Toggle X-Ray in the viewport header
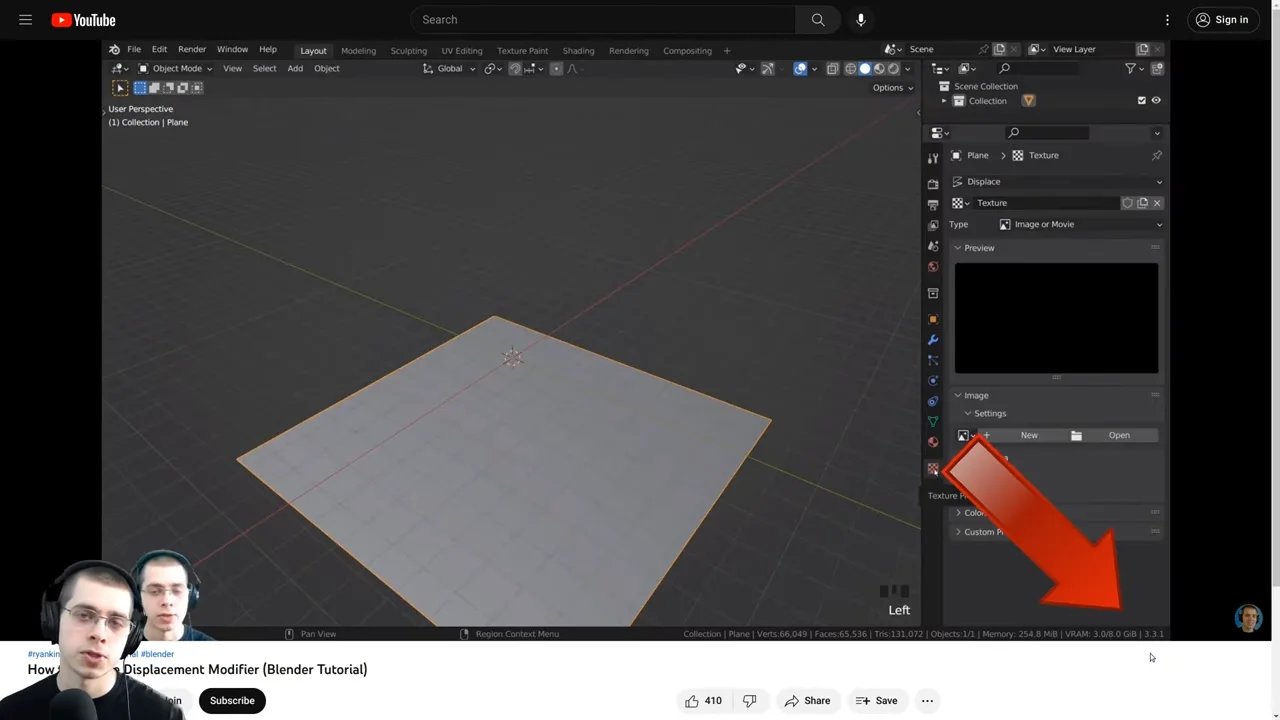The height and width of the screenshot is (720, 1280). (x=832, y=68)
